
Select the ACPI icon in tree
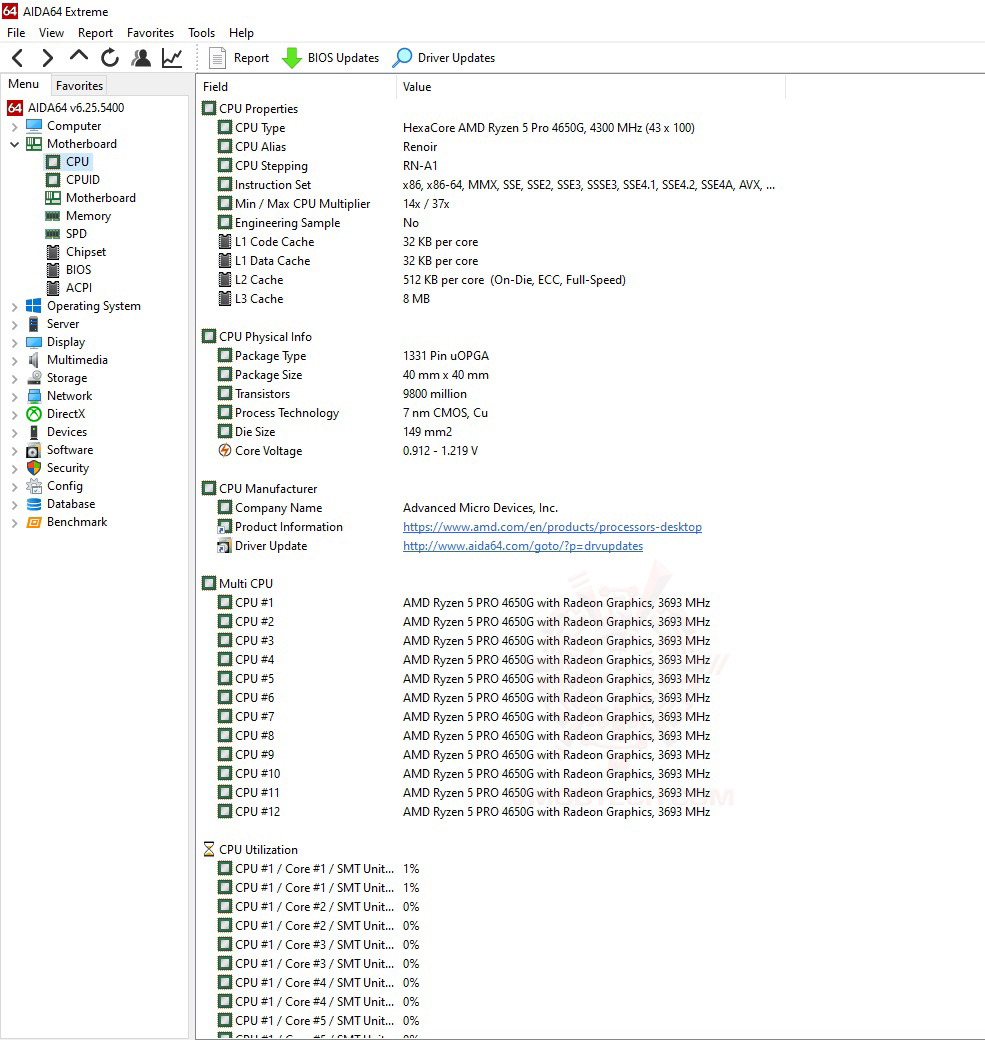(x=53, y=288)
